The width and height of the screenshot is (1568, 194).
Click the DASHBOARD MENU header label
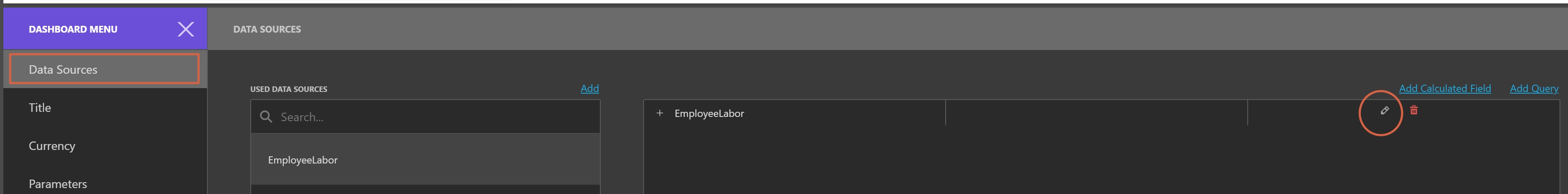[x=73, y=29]
